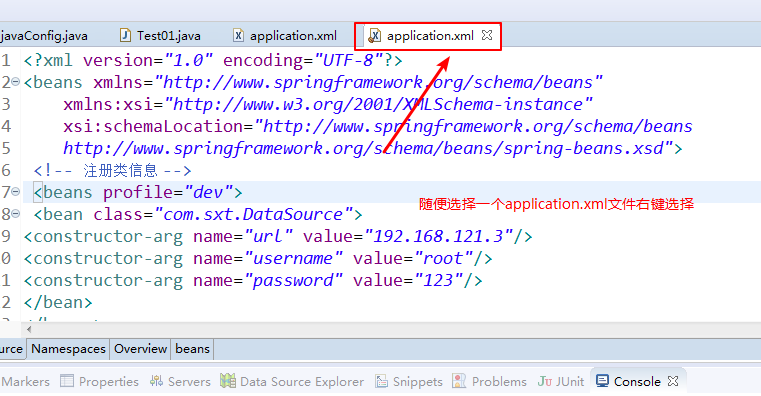Click the Servers view icon

point(156,381)
